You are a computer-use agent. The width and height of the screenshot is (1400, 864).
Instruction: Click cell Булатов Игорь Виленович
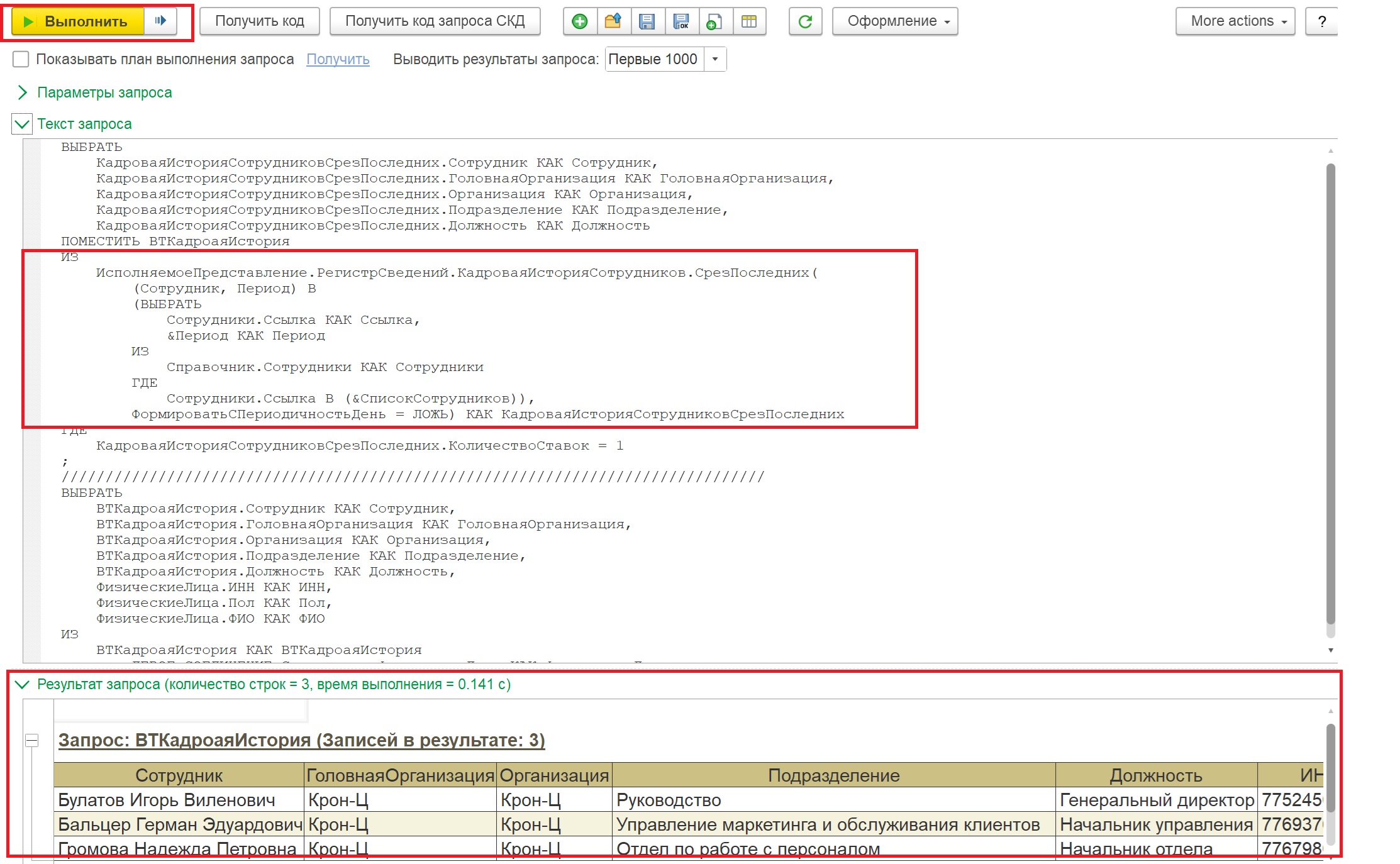[179, 800]
